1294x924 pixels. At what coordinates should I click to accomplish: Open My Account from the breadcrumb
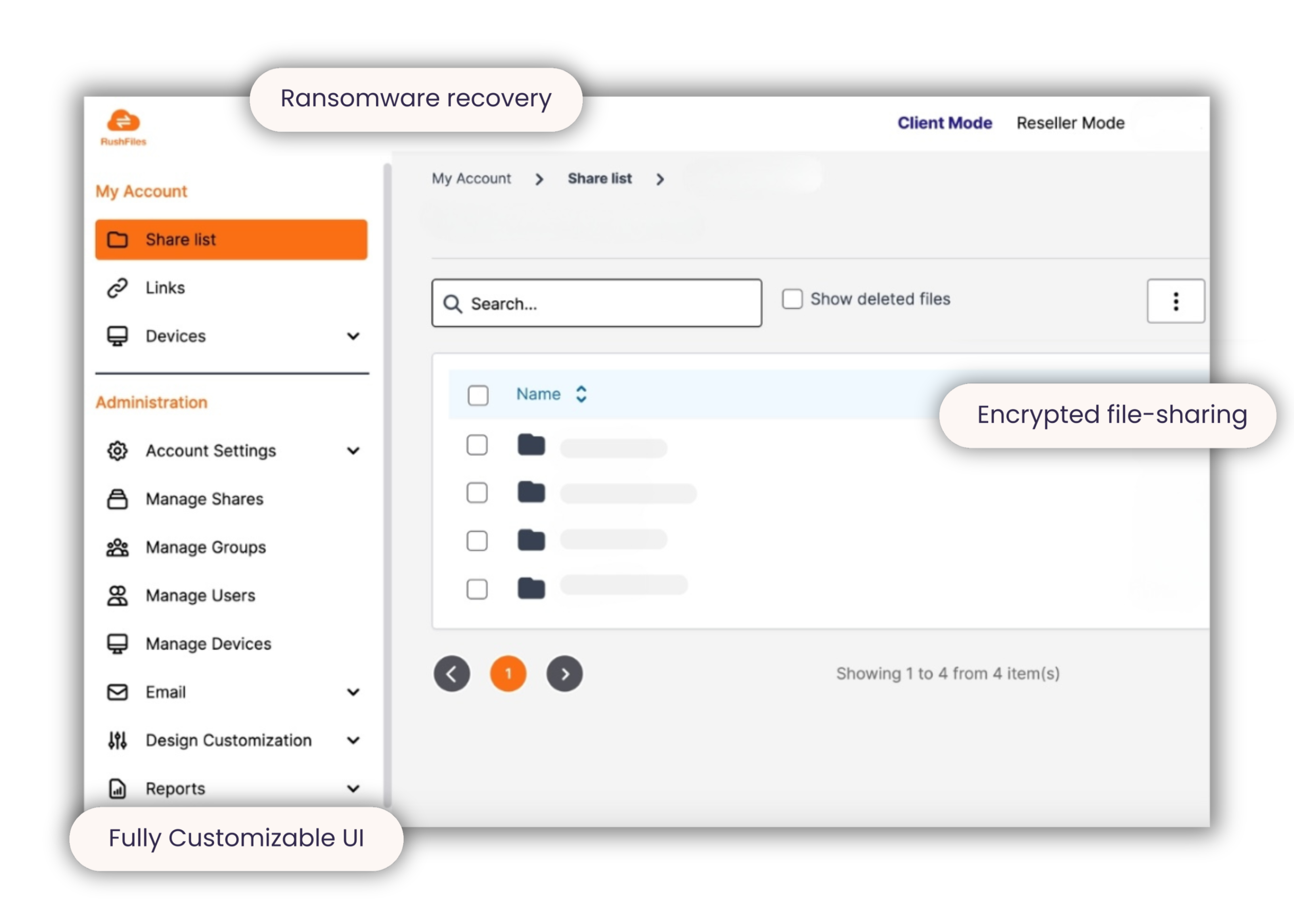pos(471,178)
